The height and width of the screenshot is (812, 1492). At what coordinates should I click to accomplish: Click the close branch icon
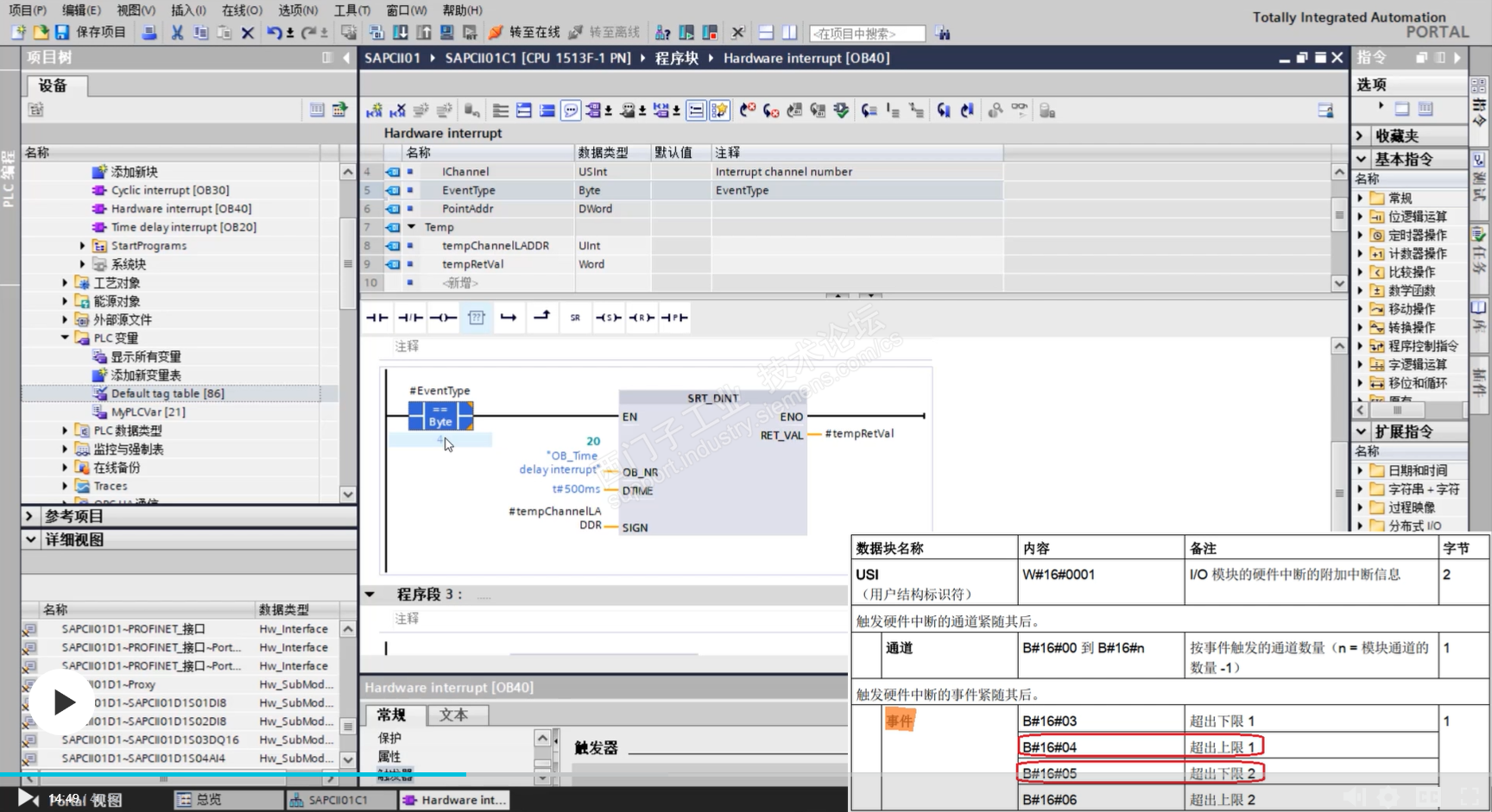541,317
